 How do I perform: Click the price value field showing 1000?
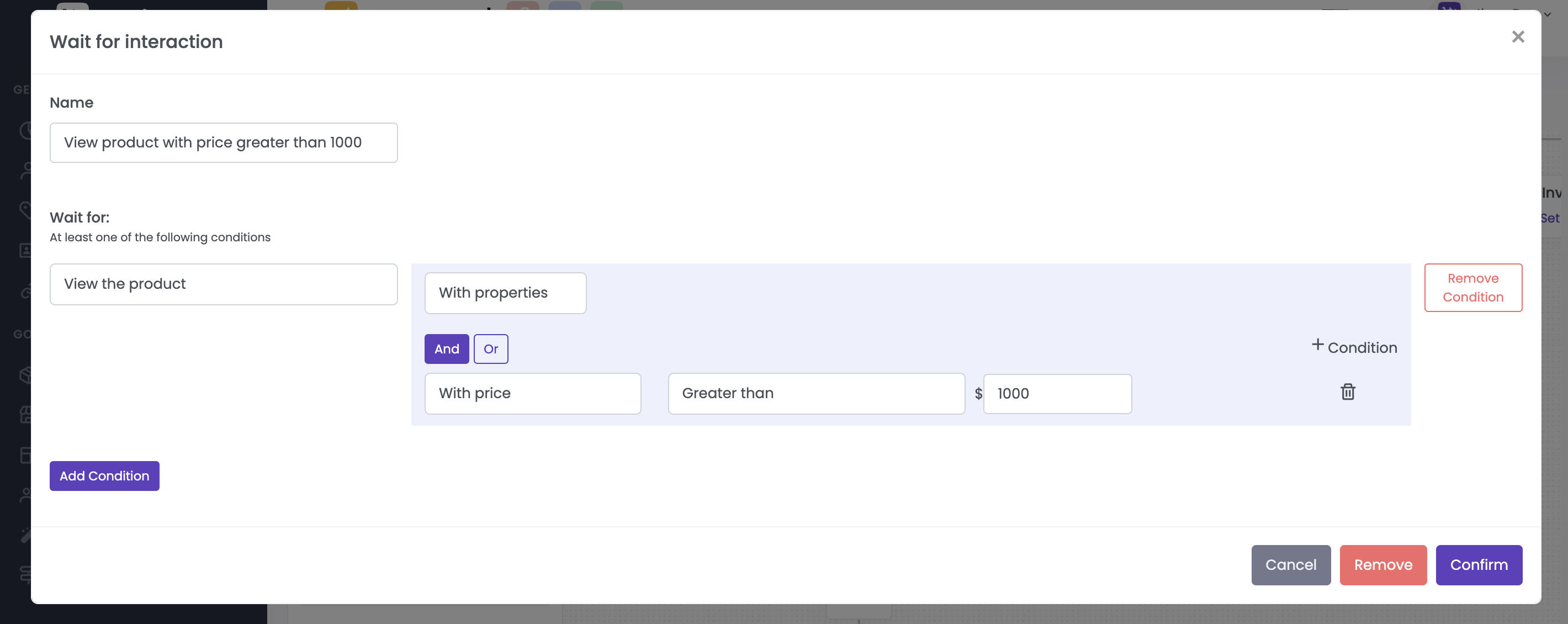point(1057,394)
